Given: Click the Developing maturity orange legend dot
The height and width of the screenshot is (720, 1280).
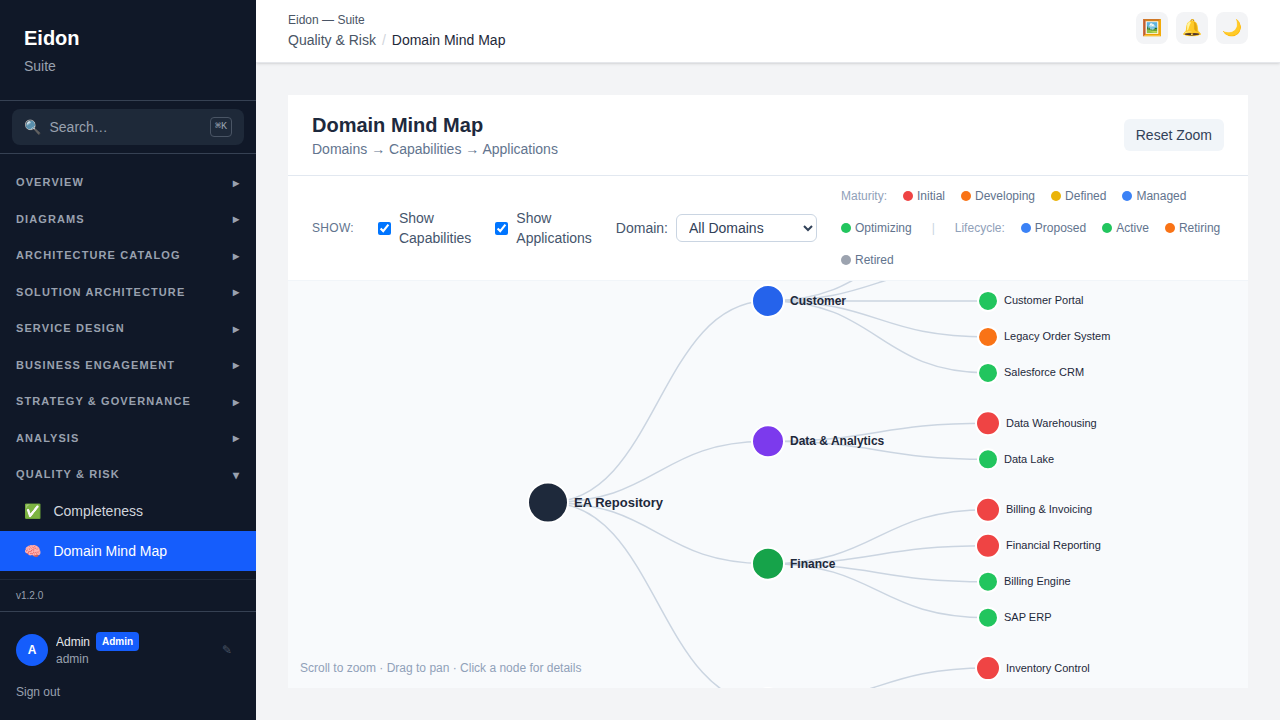Looking at the screenshot, I should click(x=966, y=196).
